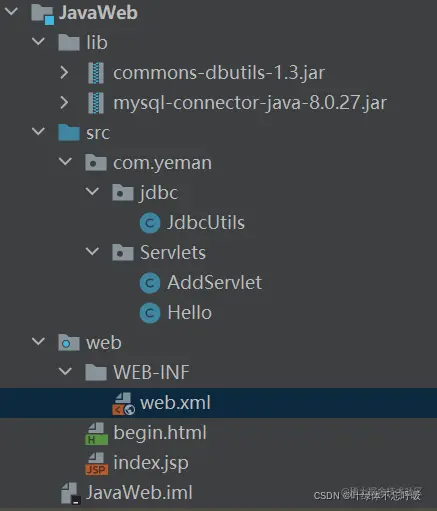Expand the commons-dbutils-1.3.jar node
The height and width of the screenshot is (511, 437).
click(x=64, y=72)
